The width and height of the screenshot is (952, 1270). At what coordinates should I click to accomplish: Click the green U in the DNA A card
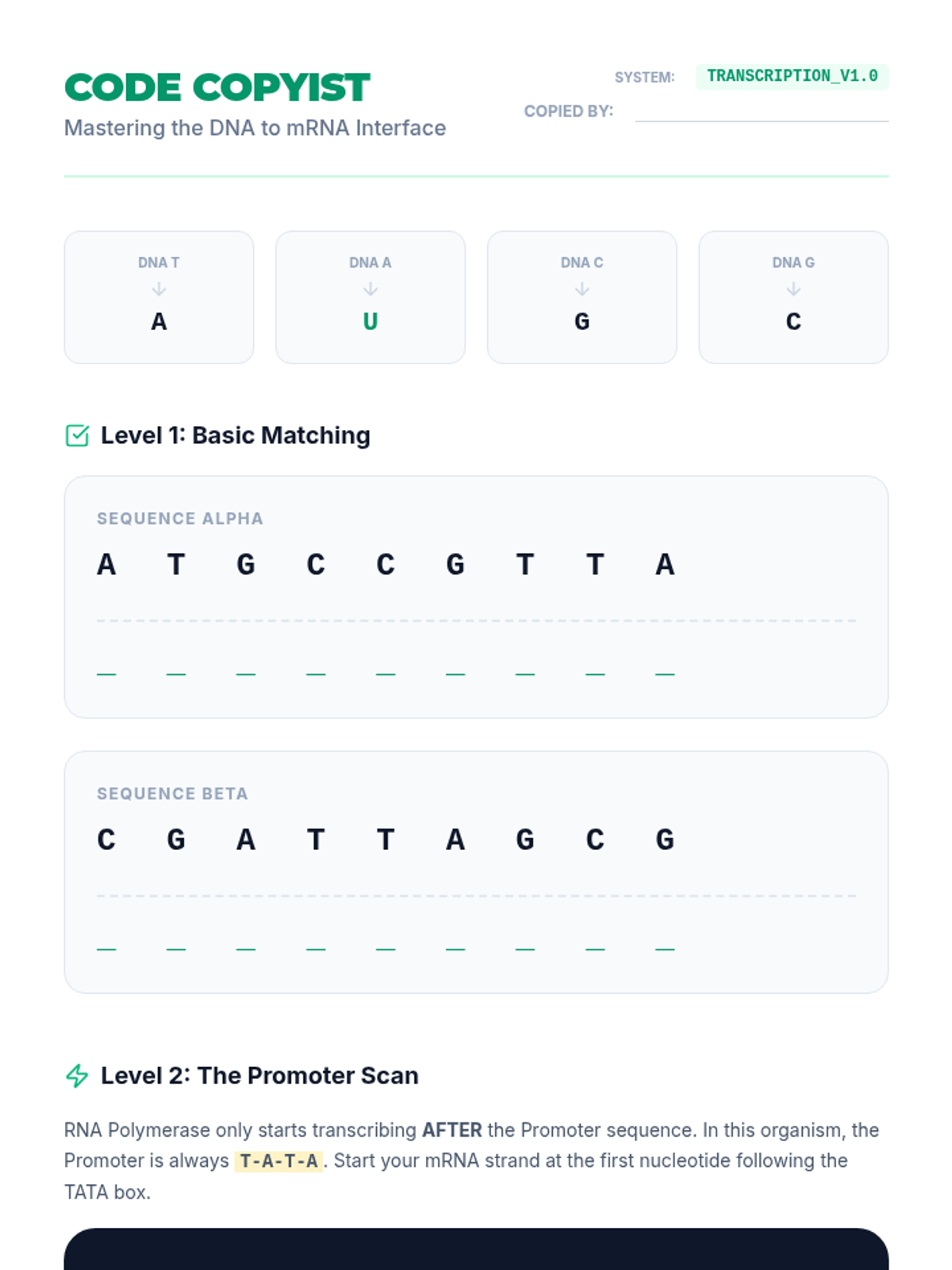[370, 321]
